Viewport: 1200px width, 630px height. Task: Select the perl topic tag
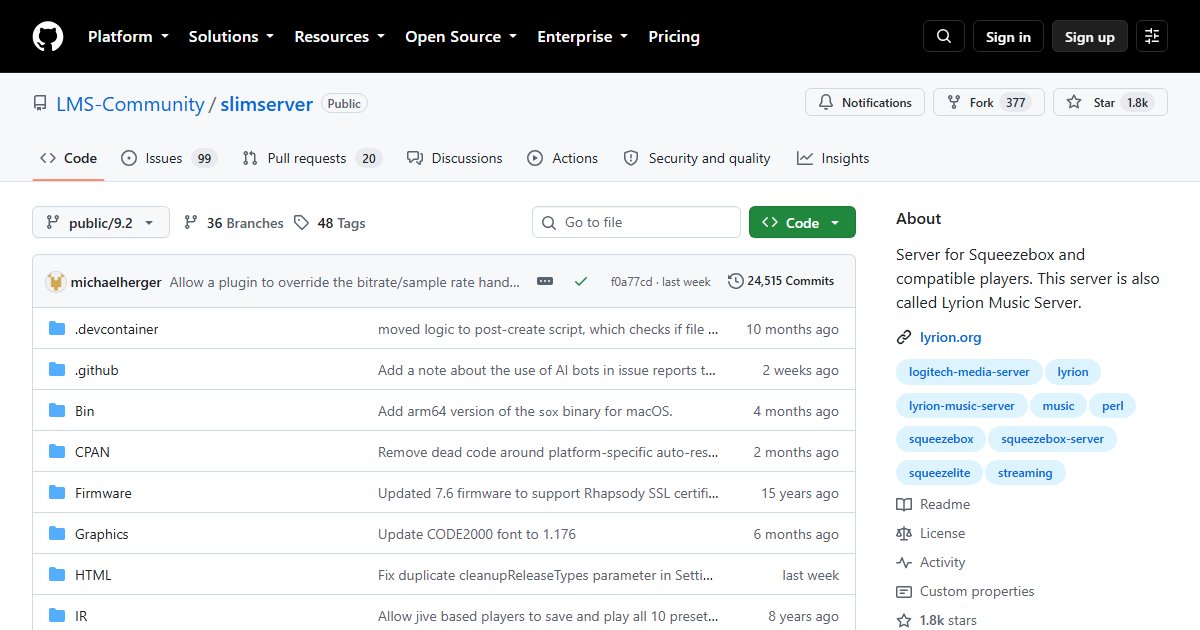1113,406
